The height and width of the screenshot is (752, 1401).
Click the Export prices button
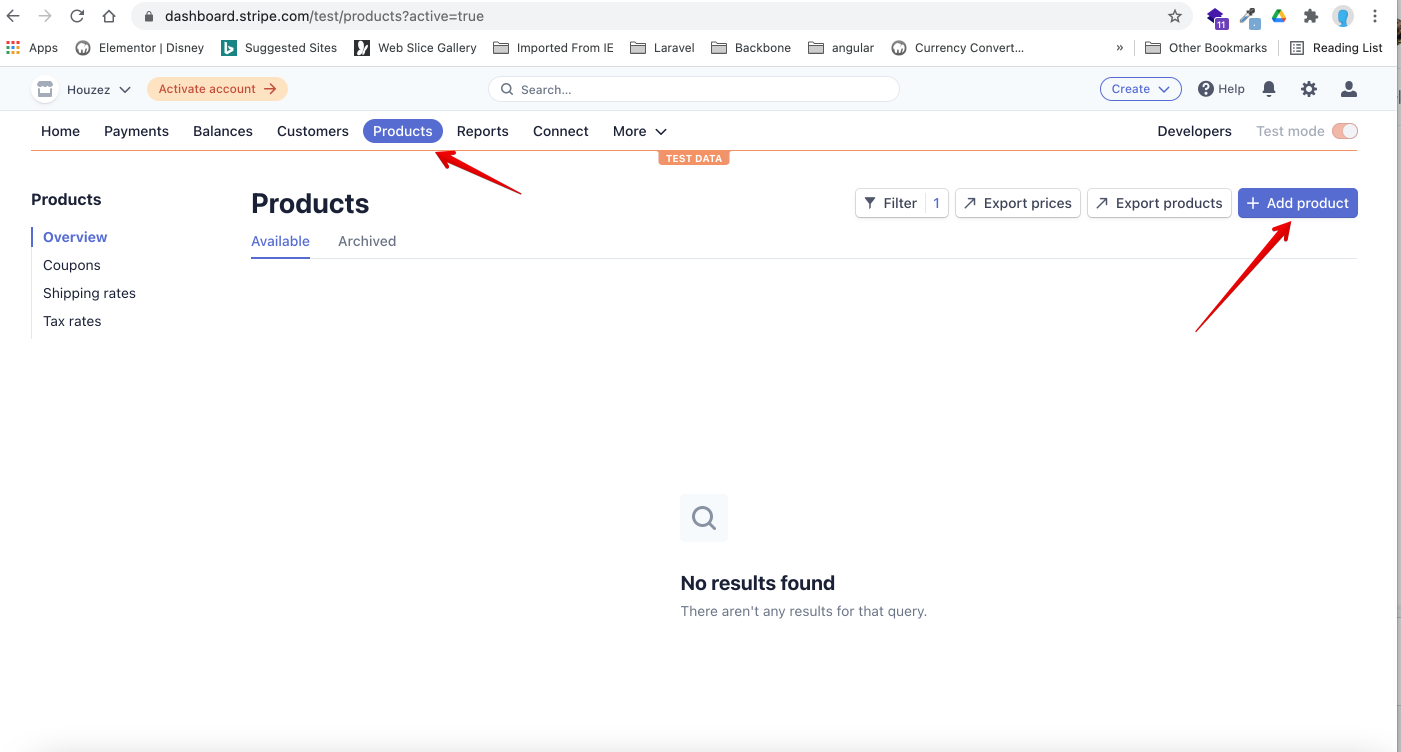click(1018, 203)
